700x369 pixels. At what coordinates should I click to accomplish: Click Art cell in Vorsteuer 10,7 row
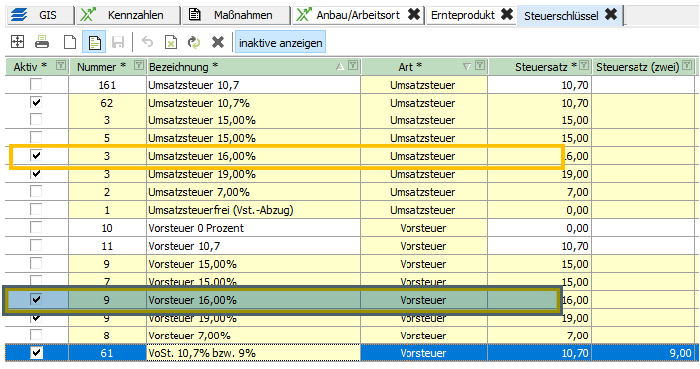click(x=424, y=246)
